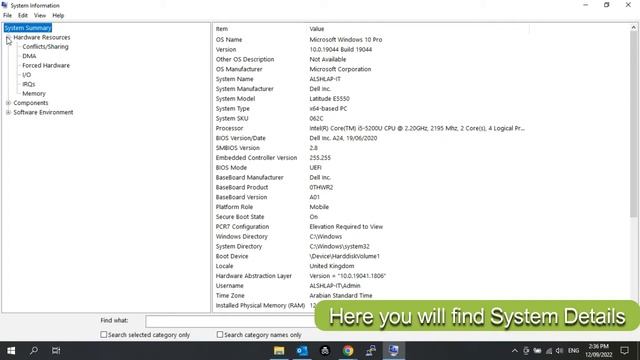This screenshot has width=640, height=360.
Task: Launch Google Chrome from the taskbar
Action: (348, 351)
